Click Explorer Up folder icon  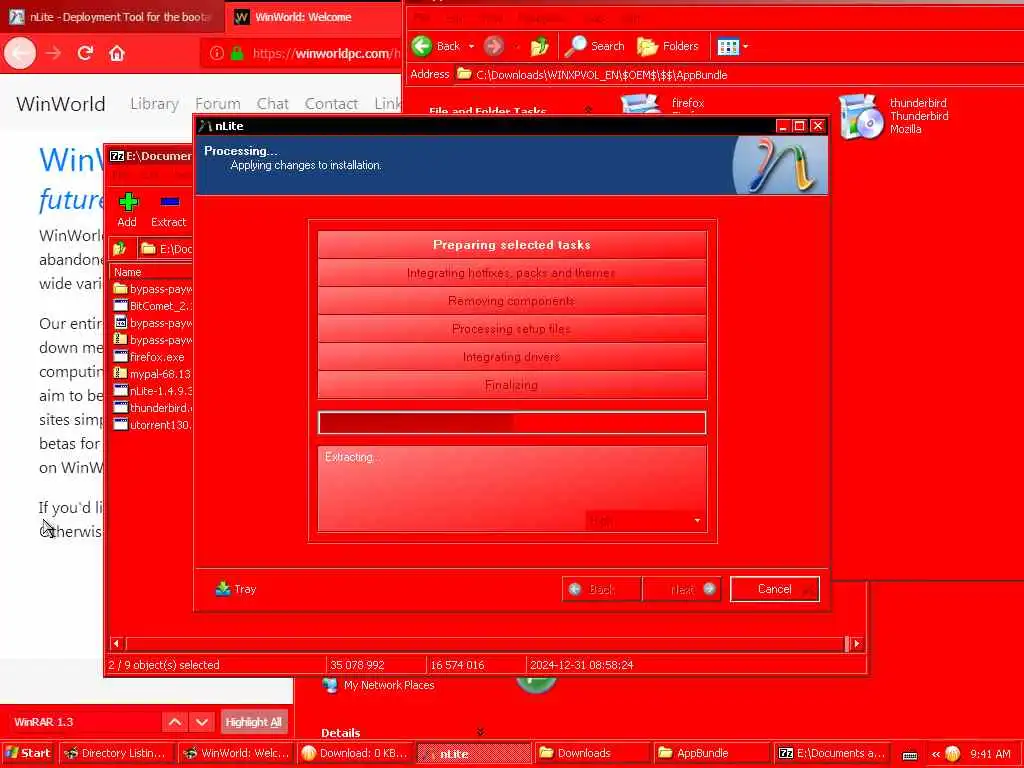pyautogui.click(x=539, y=46)
